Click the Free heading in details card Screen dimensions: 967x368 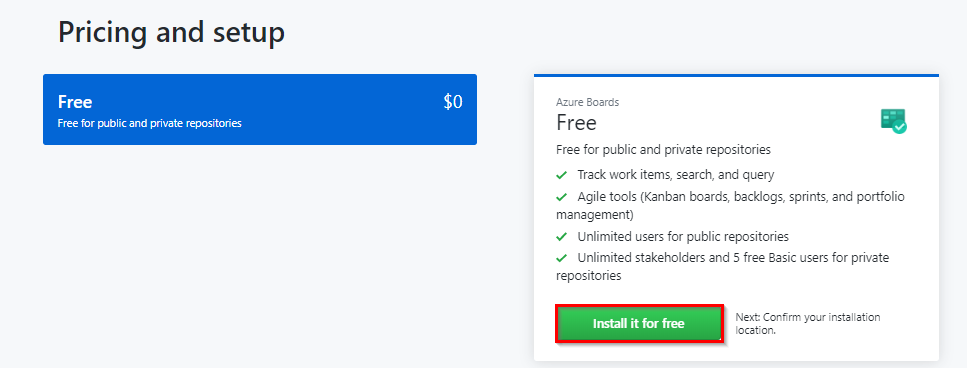(576, 123)
